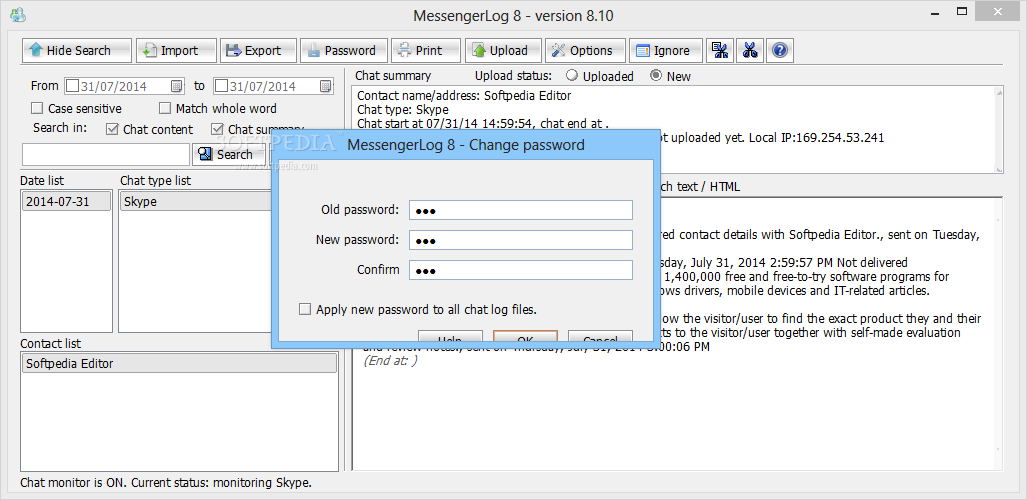The width and height of the screenshot is (1027, 500).
Task: Click the scissors cut icon
Action: point(750,50)
